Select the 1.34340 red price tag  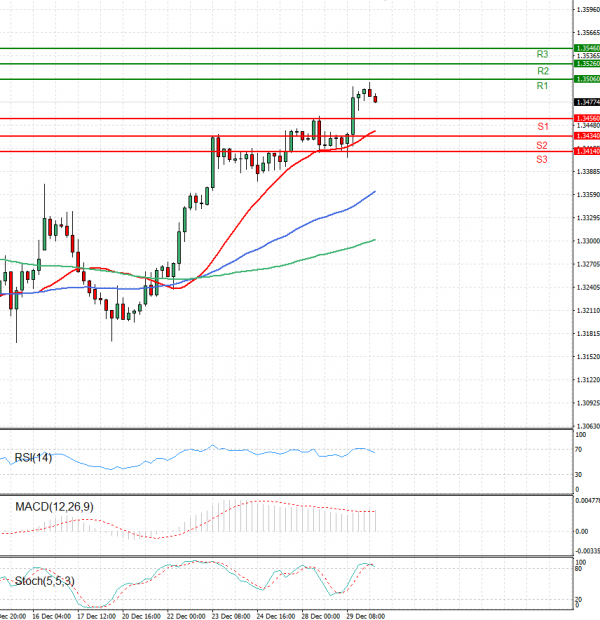click(x=587, y=135)
